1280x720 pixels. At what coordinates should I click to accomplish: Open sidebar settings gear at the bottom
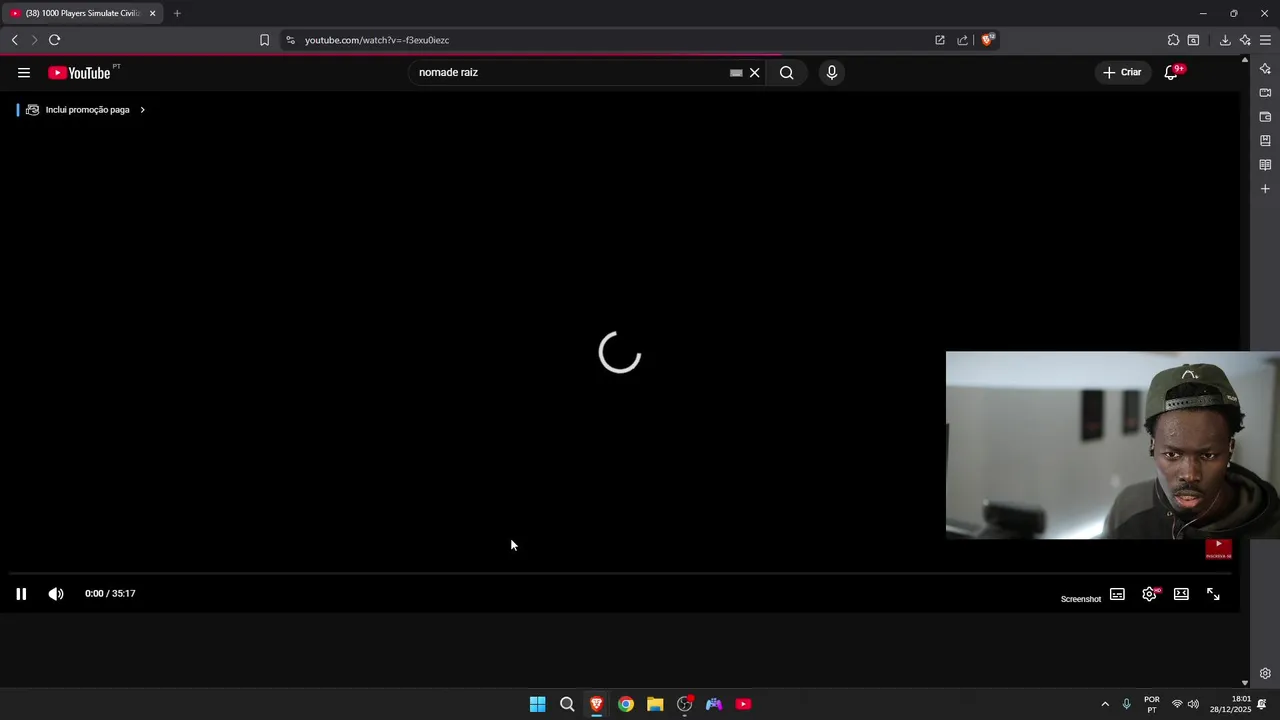(1265, 673)
